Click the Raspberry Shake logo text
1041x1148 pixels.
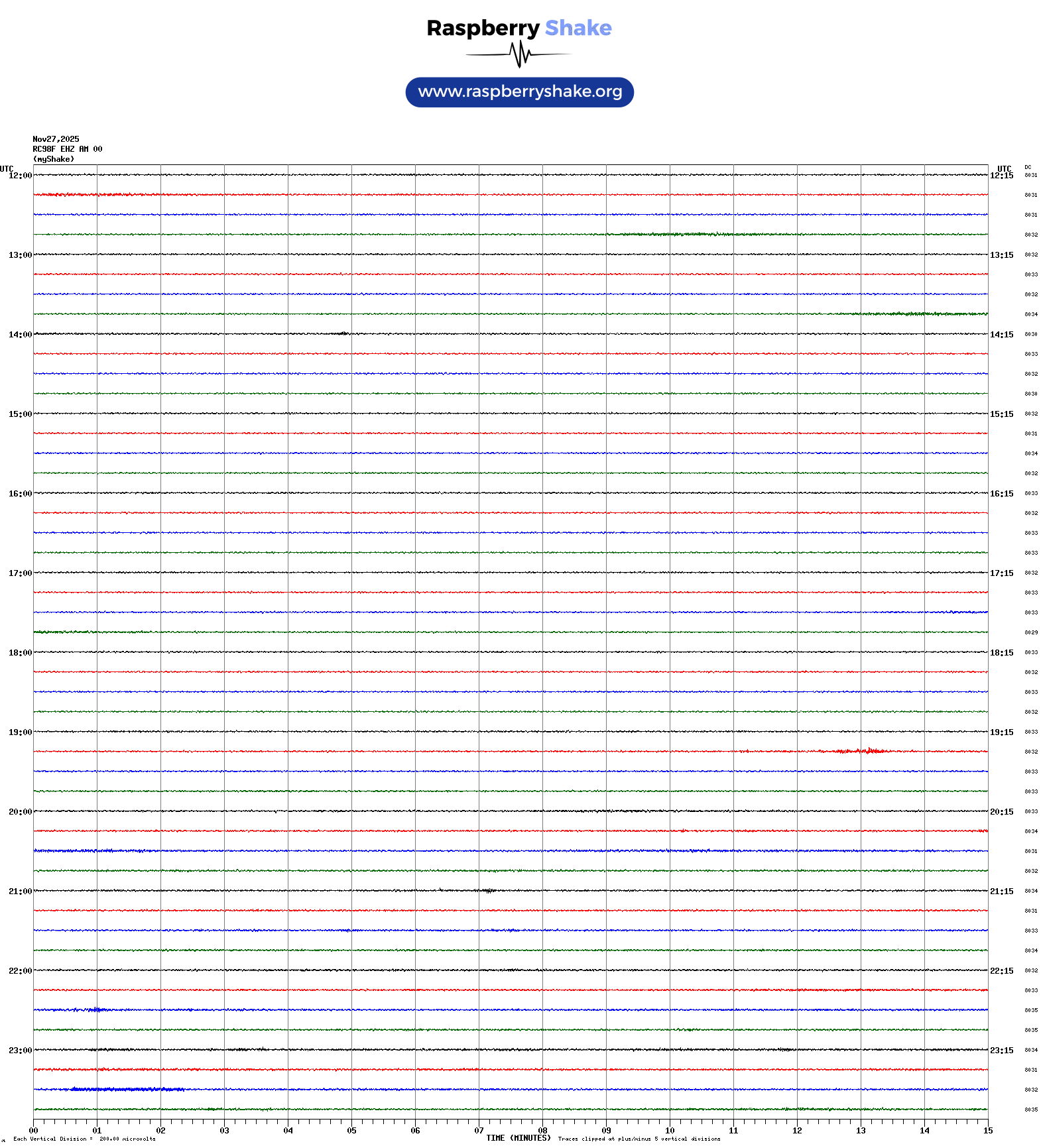click(x=519, y=28)
